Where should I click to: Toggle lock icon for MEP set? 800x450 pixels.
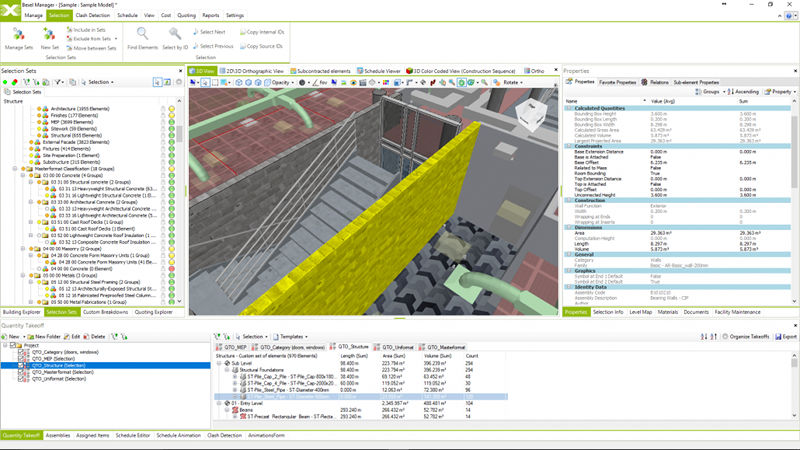point(163,121)
